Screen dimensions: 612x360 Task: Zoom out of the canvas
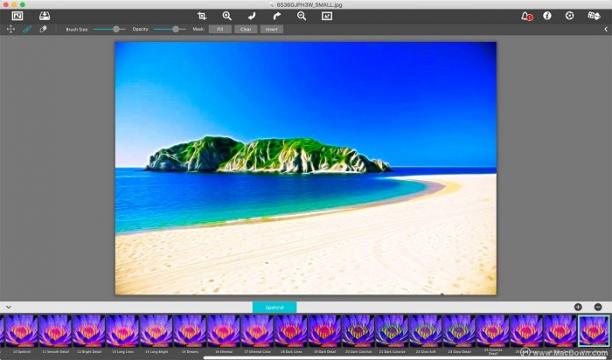click(x=301, y=16)
